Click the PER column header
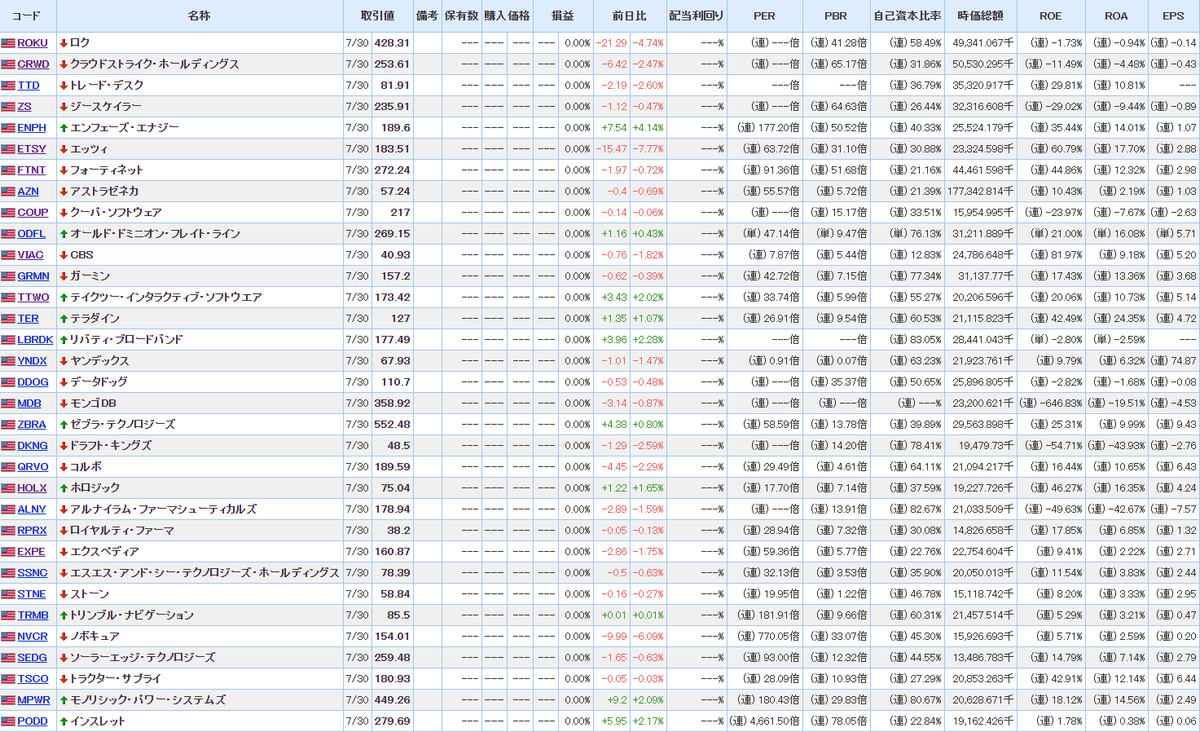1200x732 pixels. coord(764,16)
